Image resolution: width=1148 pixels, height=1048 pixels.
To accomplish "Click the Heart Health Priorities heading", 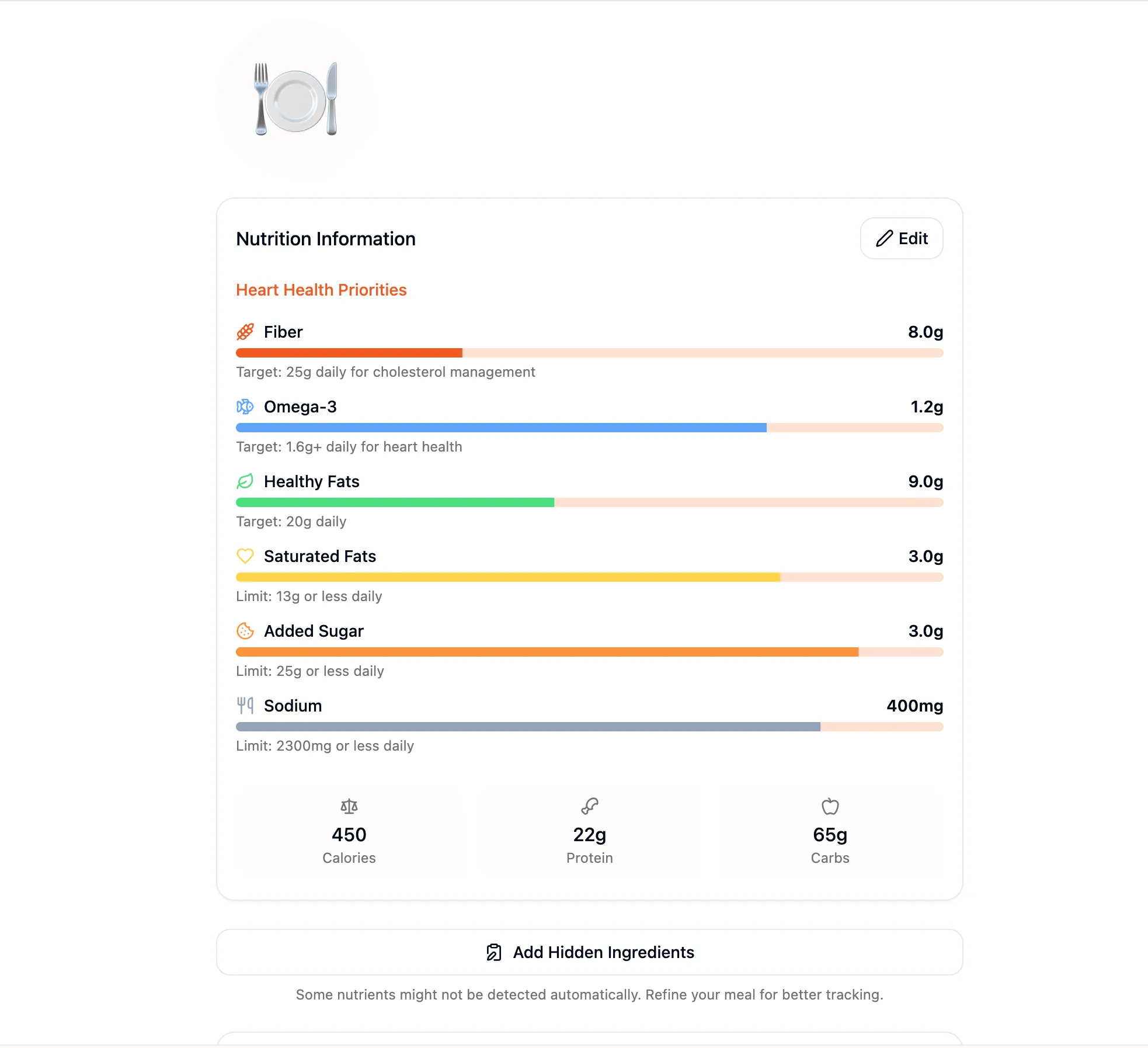I will pos(321,290).
